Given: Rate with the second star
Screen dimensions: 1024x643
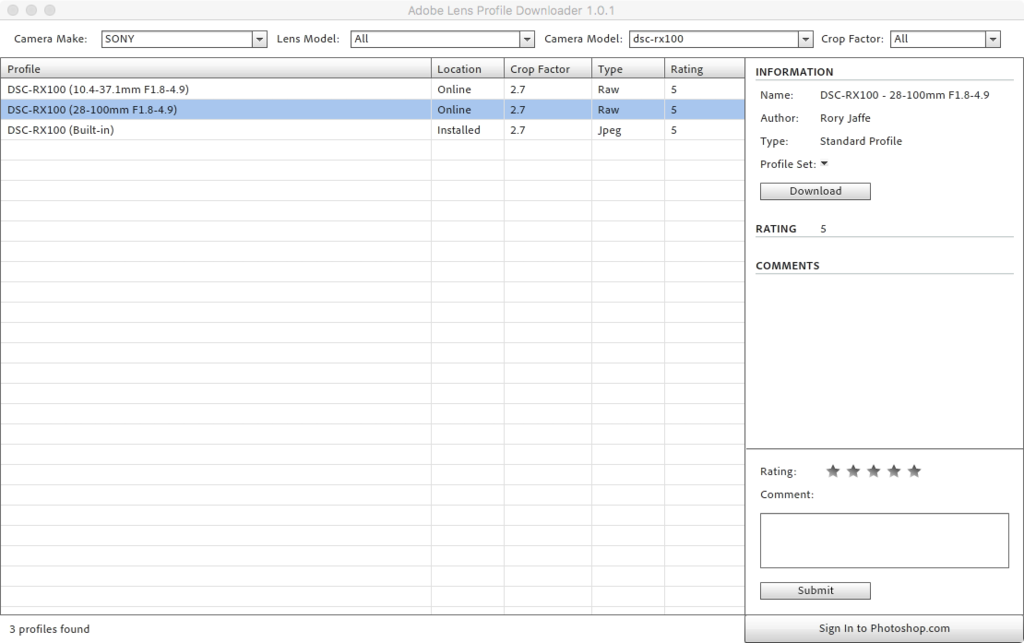Looking at the screenshot, I should coord(853,471).
